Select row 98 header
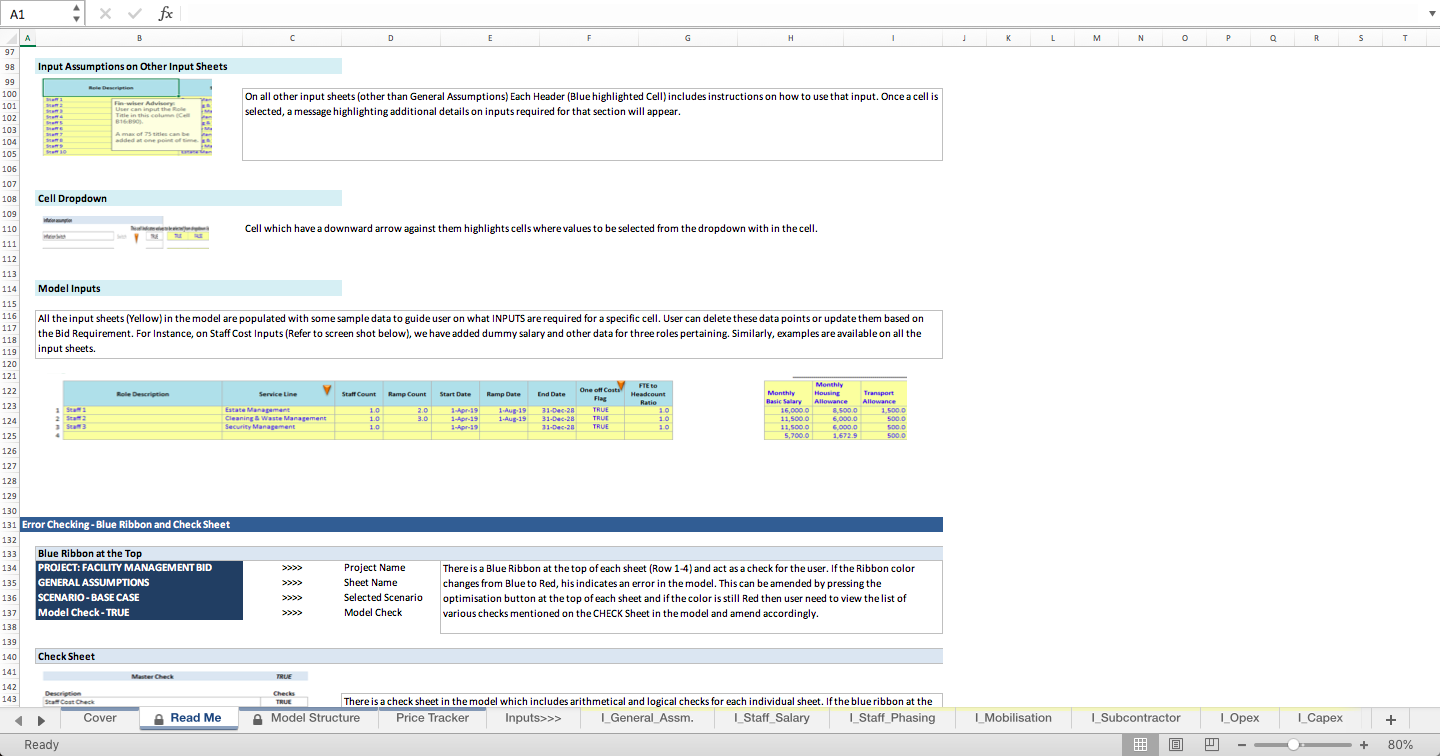Image resolution: width=1440 pixels, height=756 pixels. coord(9,67)
